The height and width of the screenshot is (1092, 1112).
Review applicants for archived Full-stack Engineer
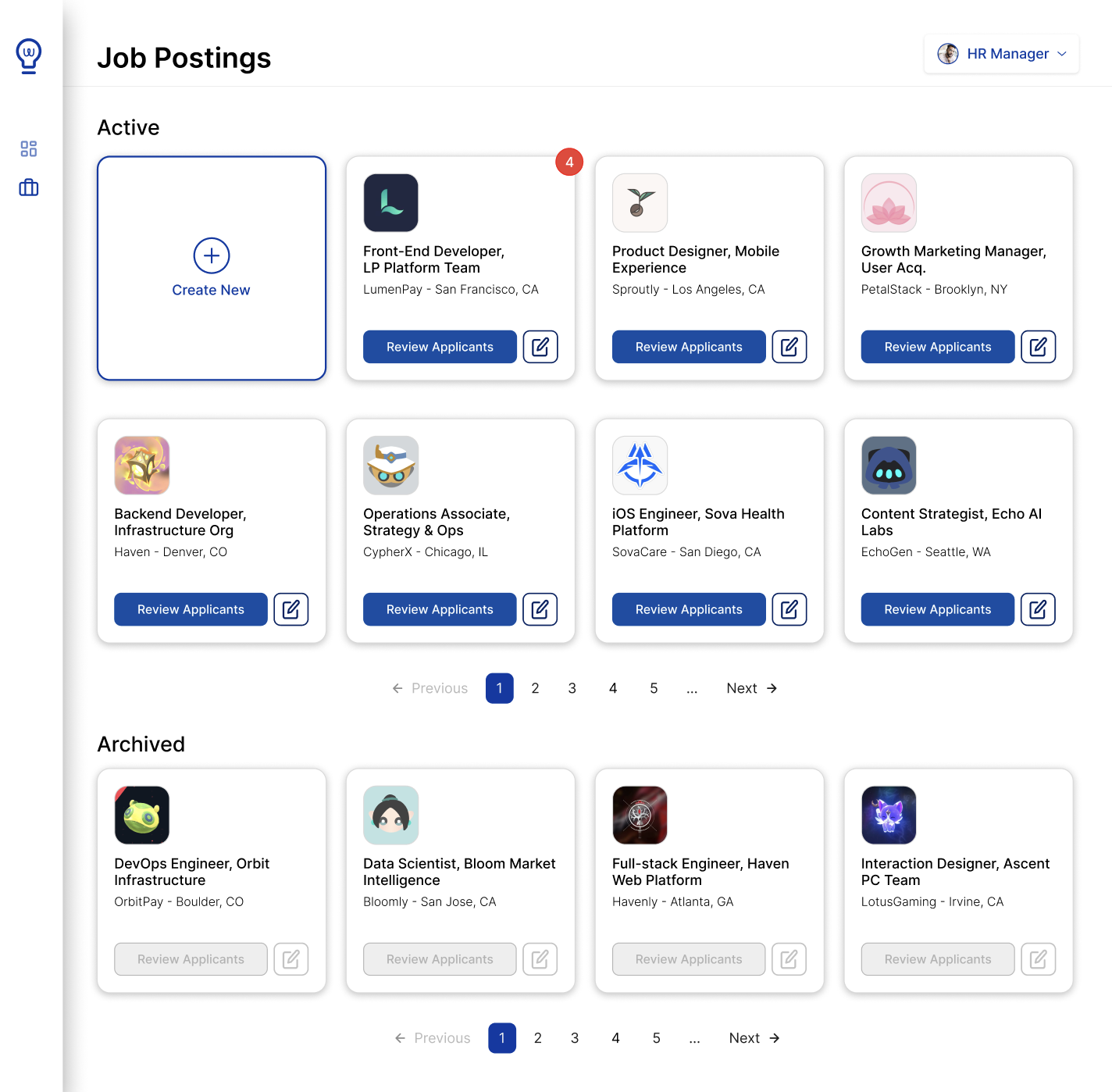point(689,959)
